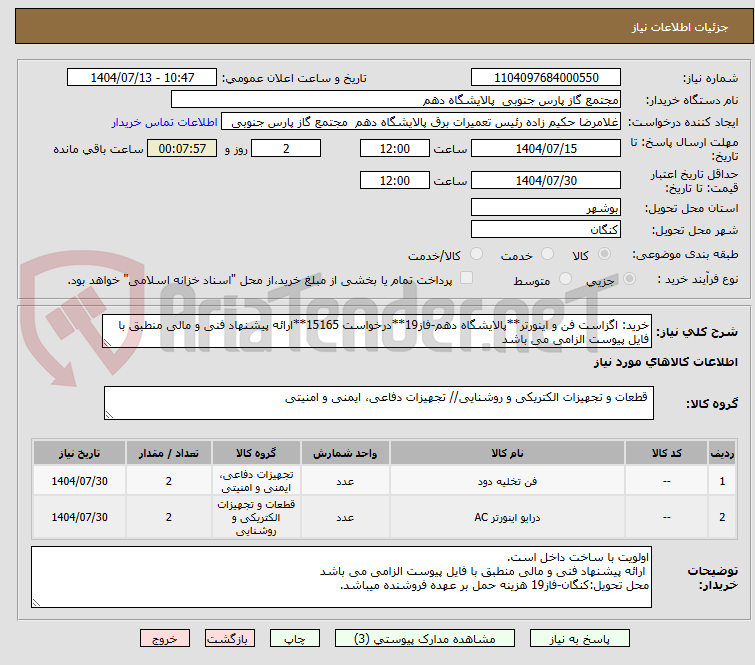Click the واحد شمارش column header
The height and width of the screenshot is (665, 755).
point(345,453)
